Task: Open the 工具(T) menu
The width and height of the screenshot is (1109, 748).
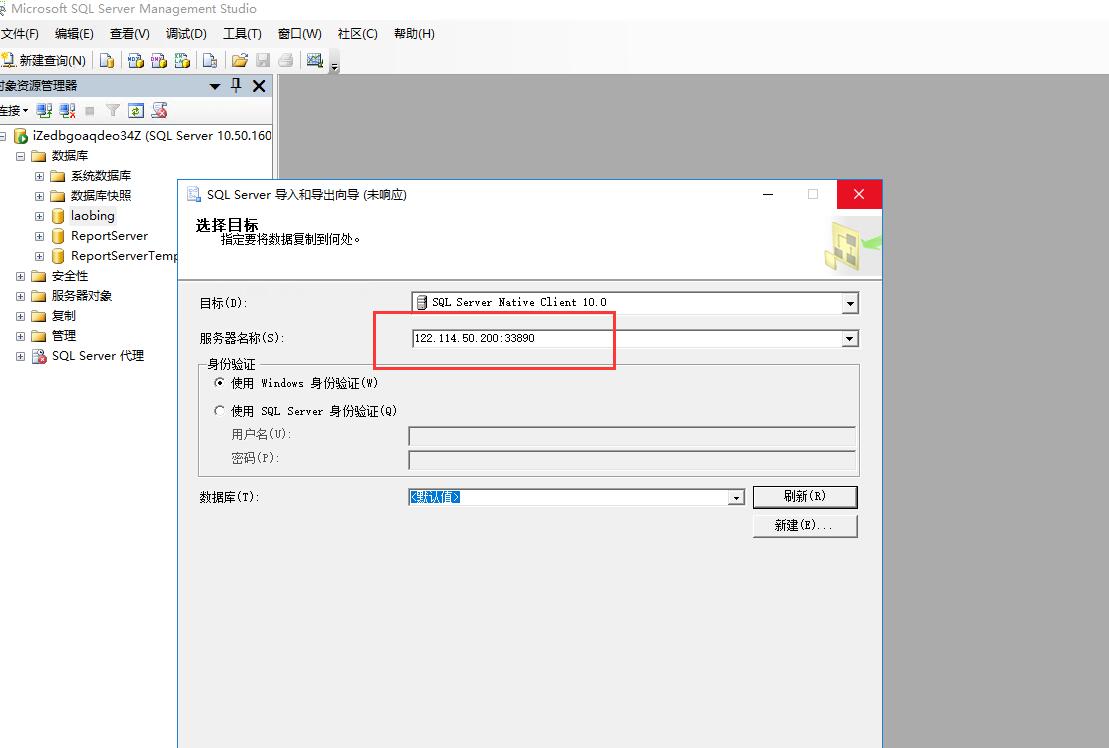Action: [x=242, y=34]
